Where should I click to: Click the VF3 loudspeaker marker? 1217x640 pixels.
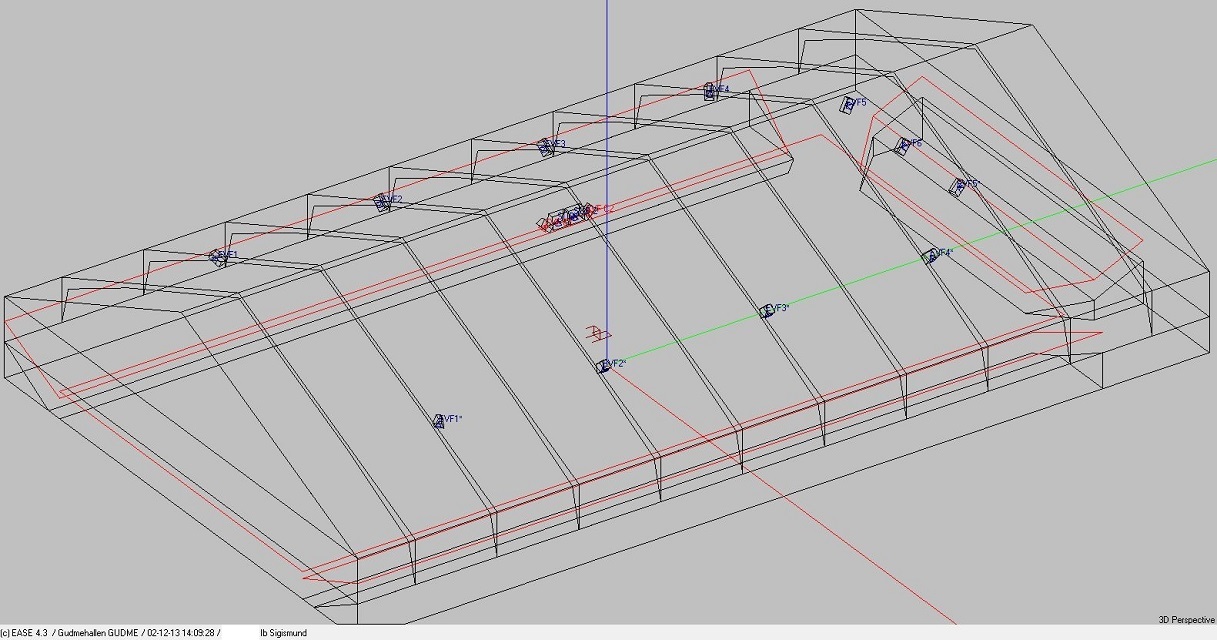pyautogui.click(x=546, y=146)
